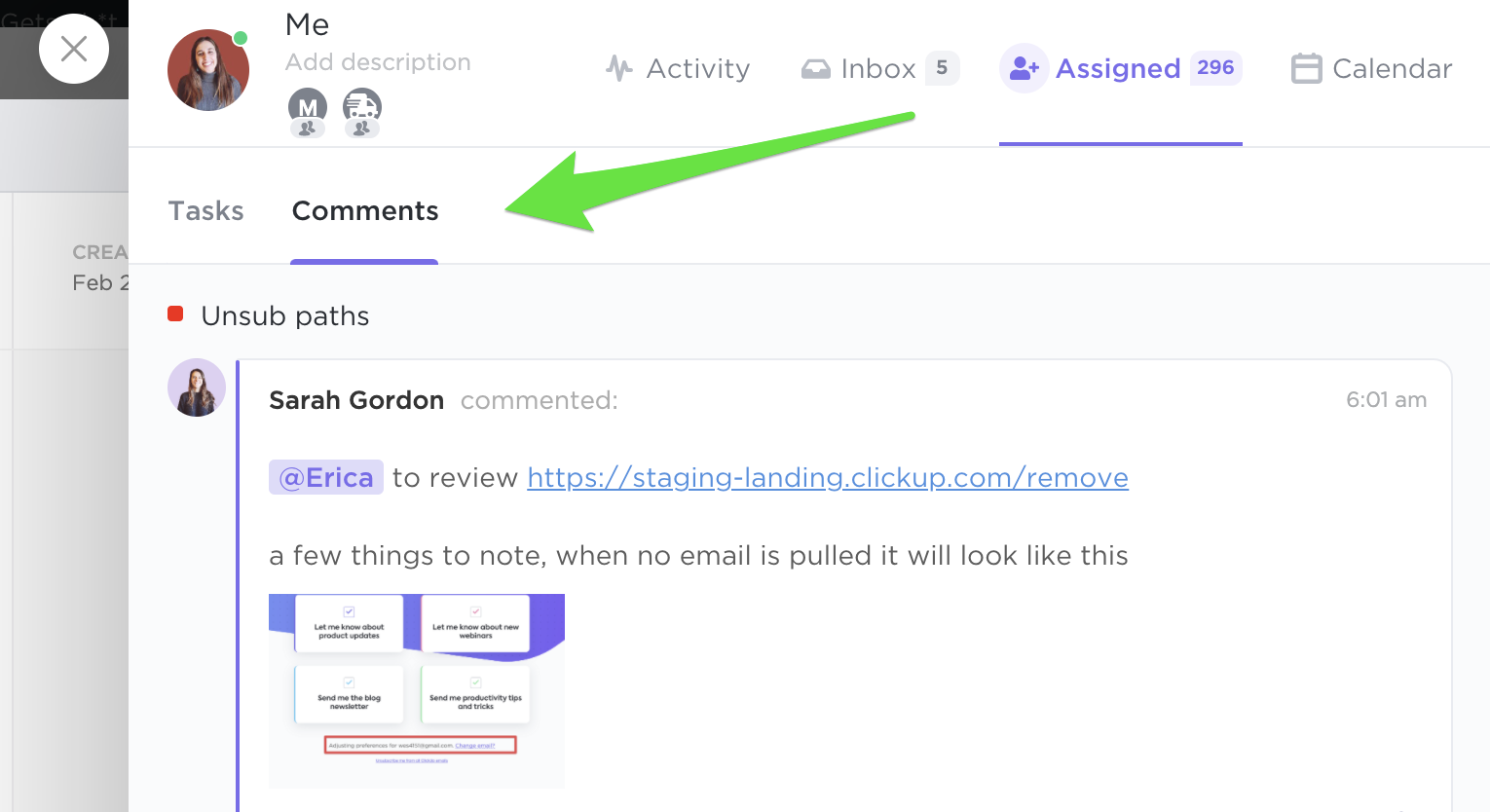Viewport: 1490px width, 812px height.
Task: Click the Inbox count badge showing 5
Action: coord(942,68)
